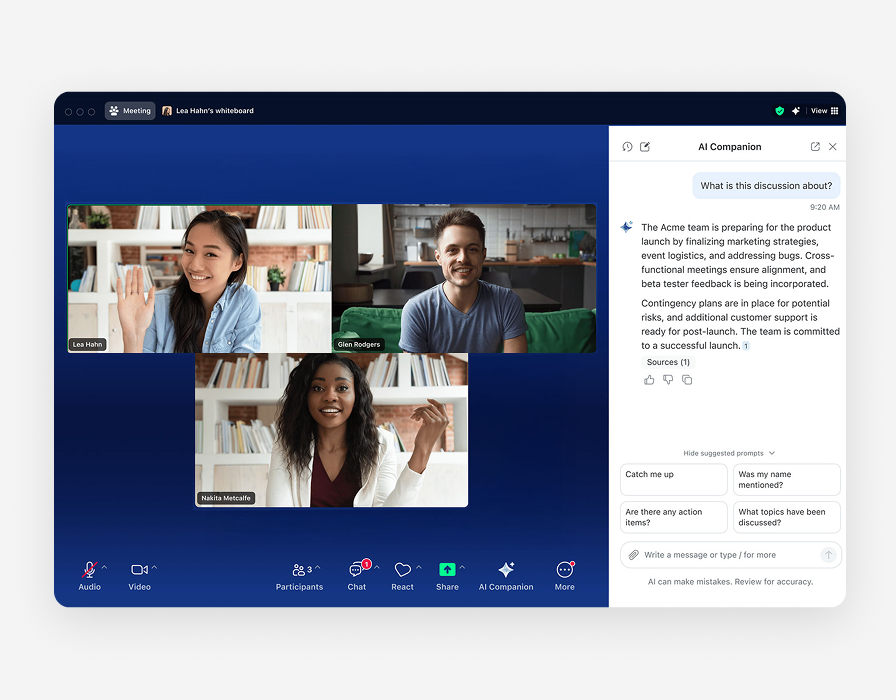This screenshot has height=700, width=896.
Task: Switch to Lea Hahn's whiteboard tab
Action: coord(208,111)
